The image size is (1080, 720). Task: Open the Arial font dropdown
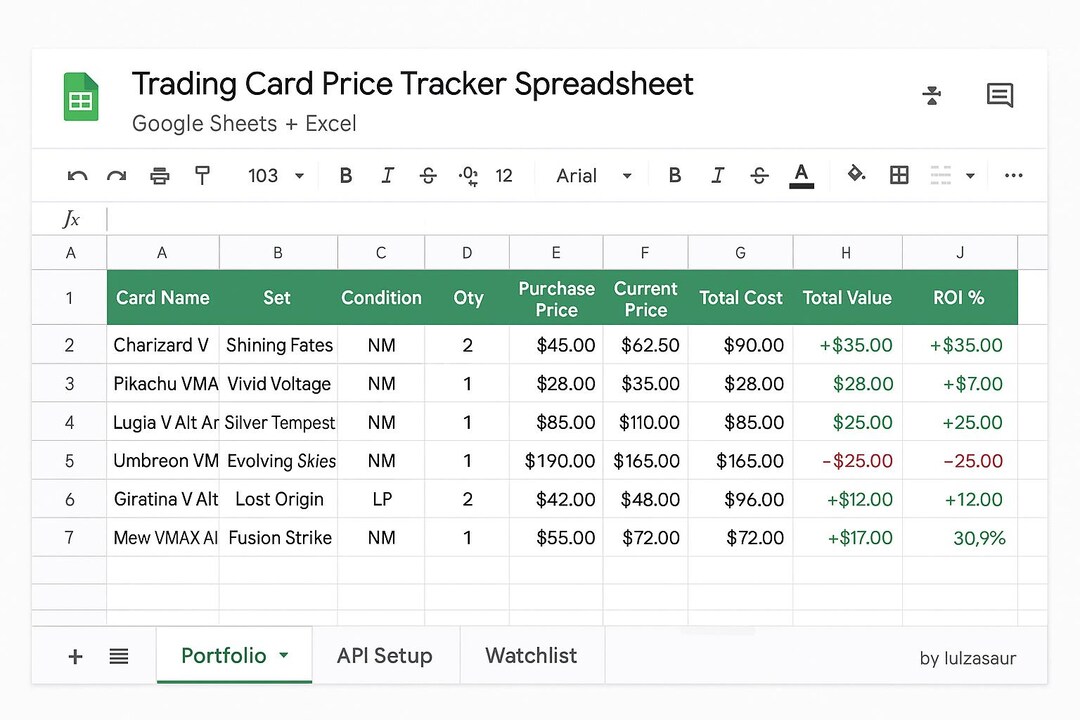(627, 176)
